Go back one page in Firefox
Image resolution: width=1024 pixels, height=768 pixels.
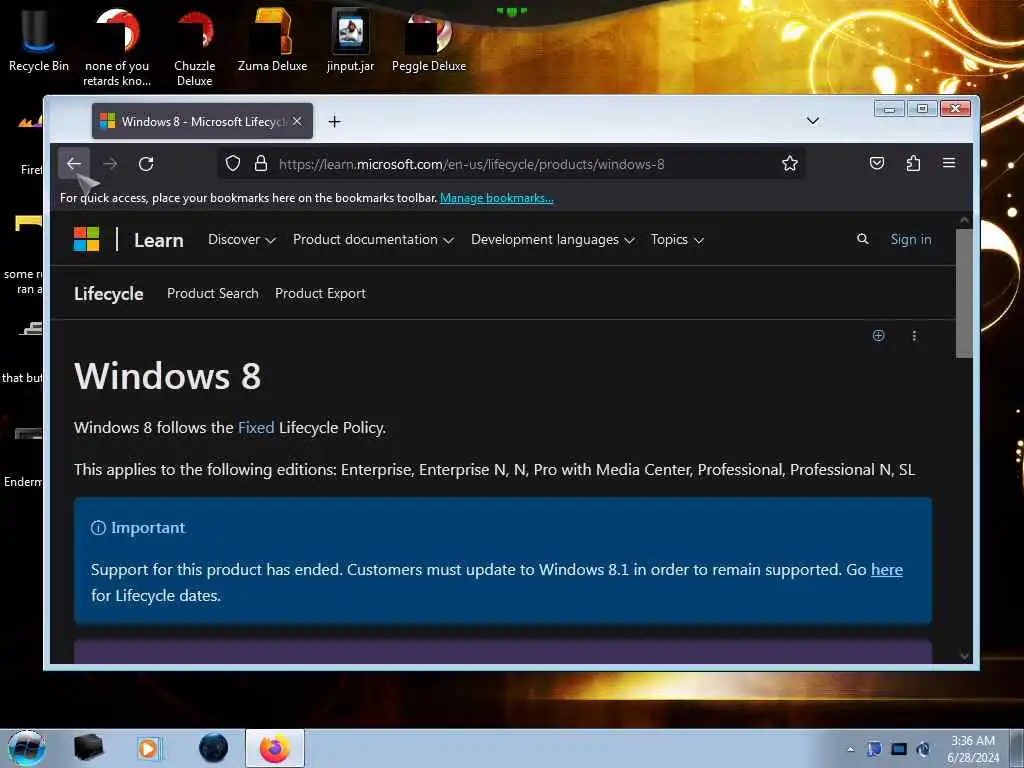click(74, 163)
